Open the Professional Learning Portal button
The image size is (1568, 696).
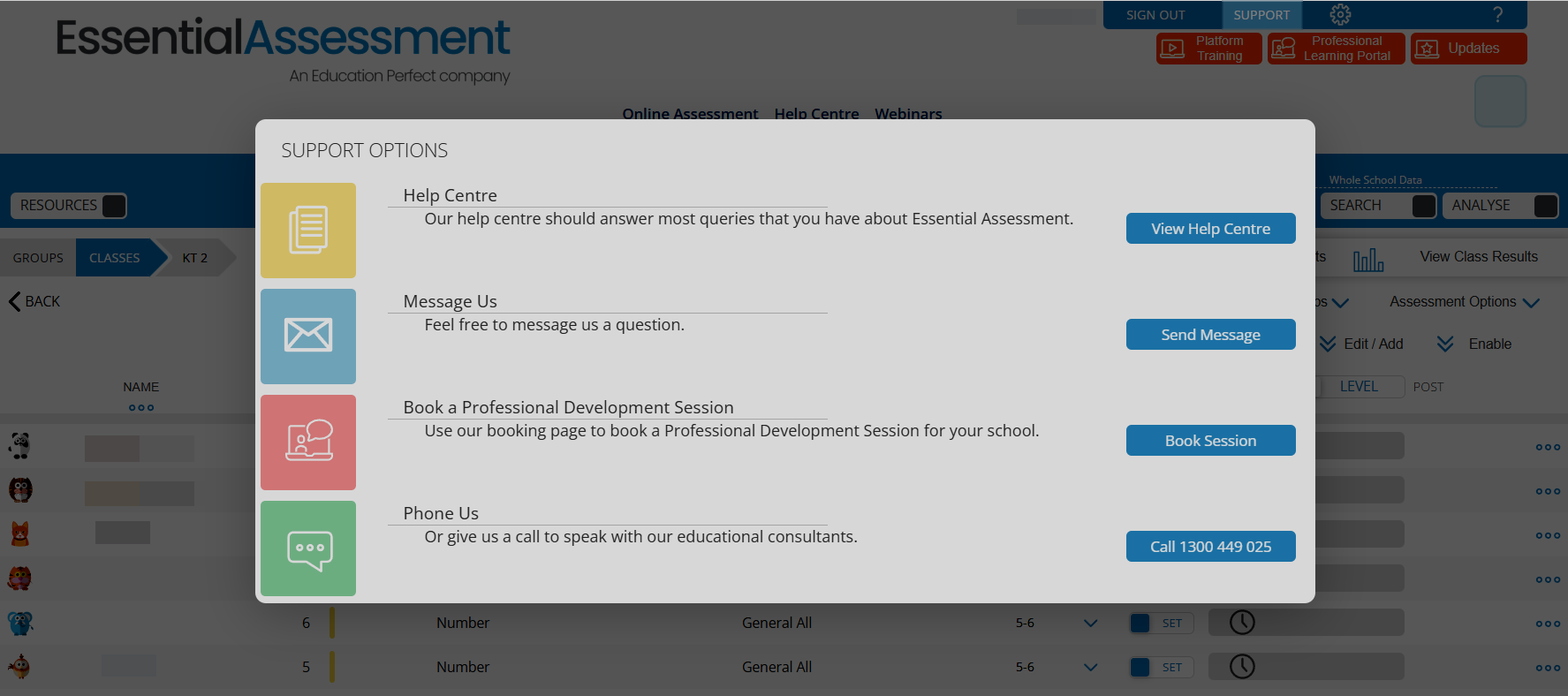tap(1336, 49)
